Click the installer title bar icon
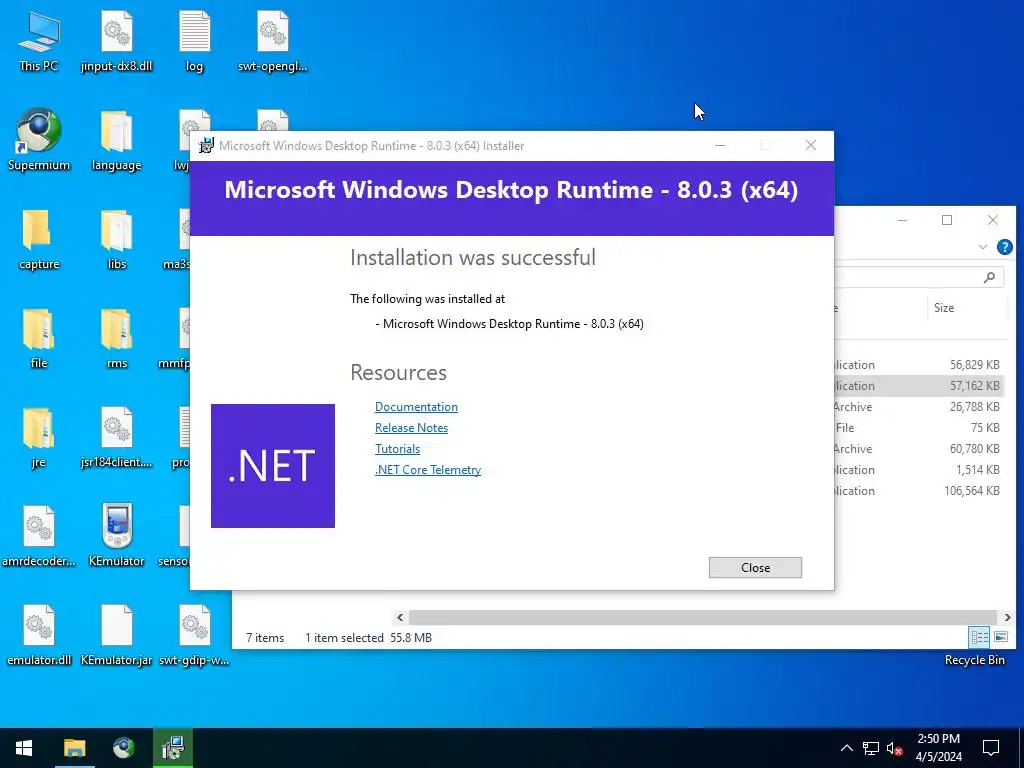 [x=206, y=146]
